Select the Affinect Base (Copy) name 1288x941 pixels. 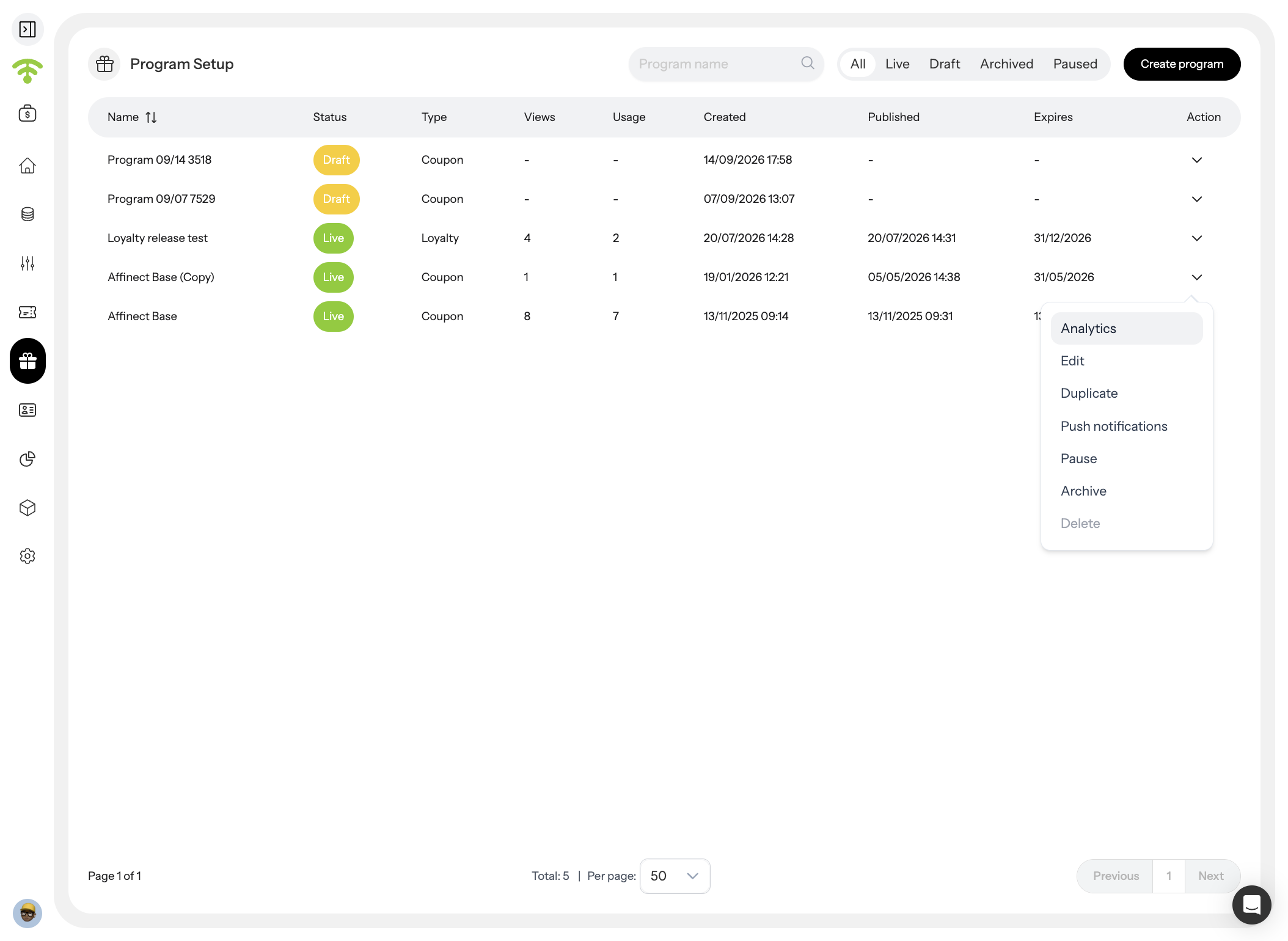coord(161,277)
